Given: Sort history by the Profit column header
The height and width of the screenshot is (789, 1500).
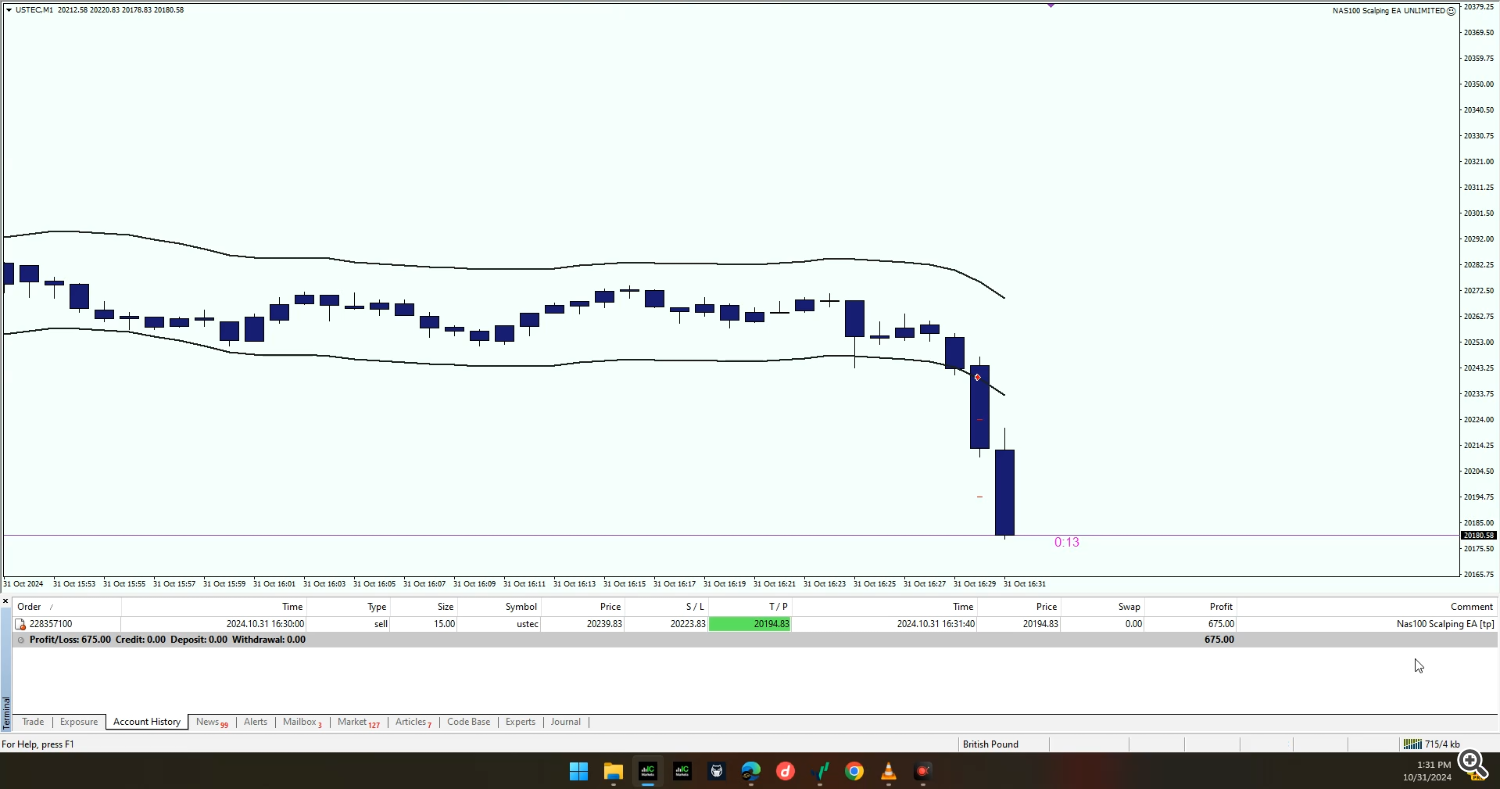Looking at the screenshot, I should [1220, 607].
